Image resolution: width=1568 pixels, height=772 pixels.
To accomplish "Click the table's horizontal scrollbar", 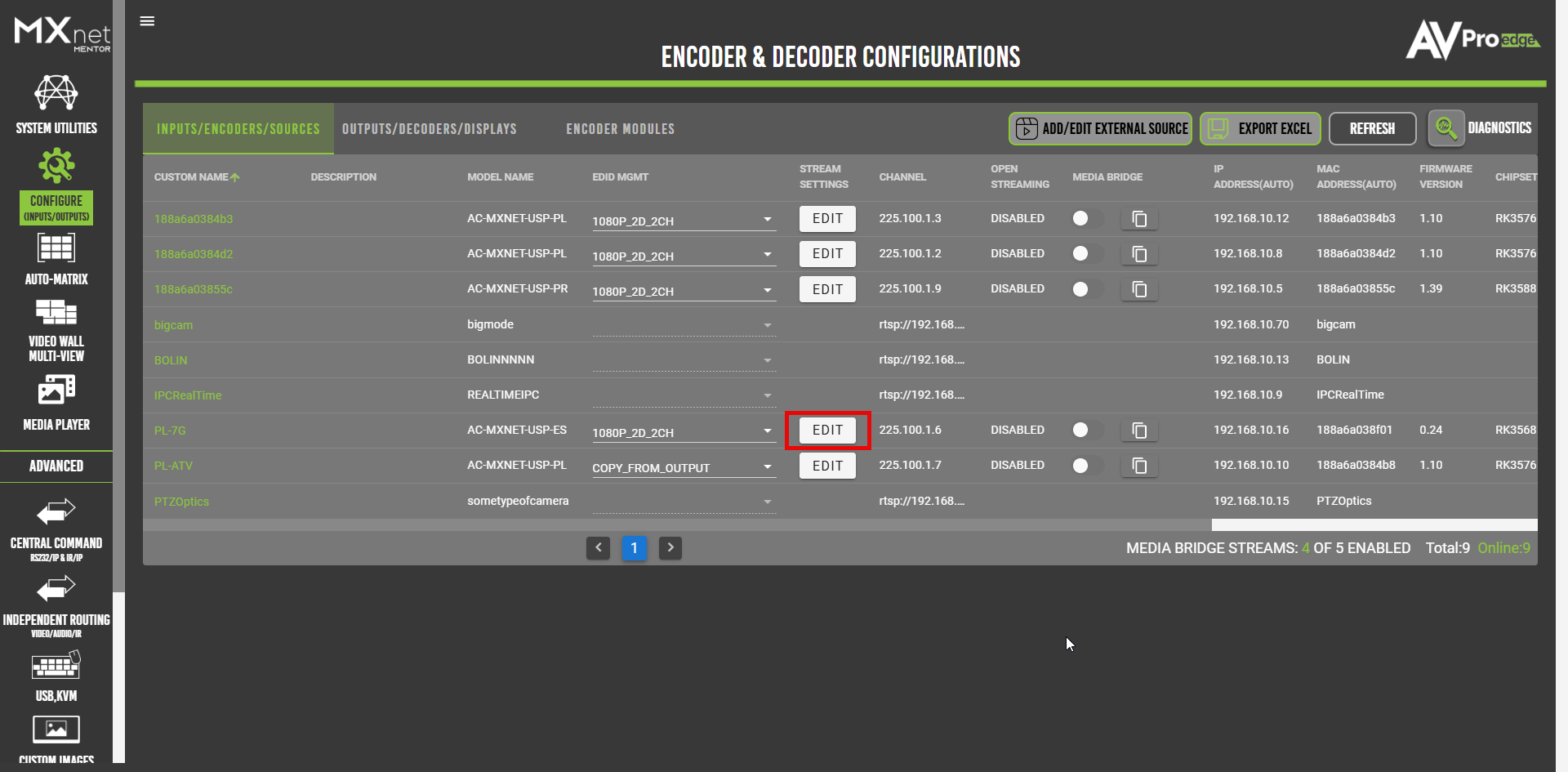I will (x=1374, y=524).
